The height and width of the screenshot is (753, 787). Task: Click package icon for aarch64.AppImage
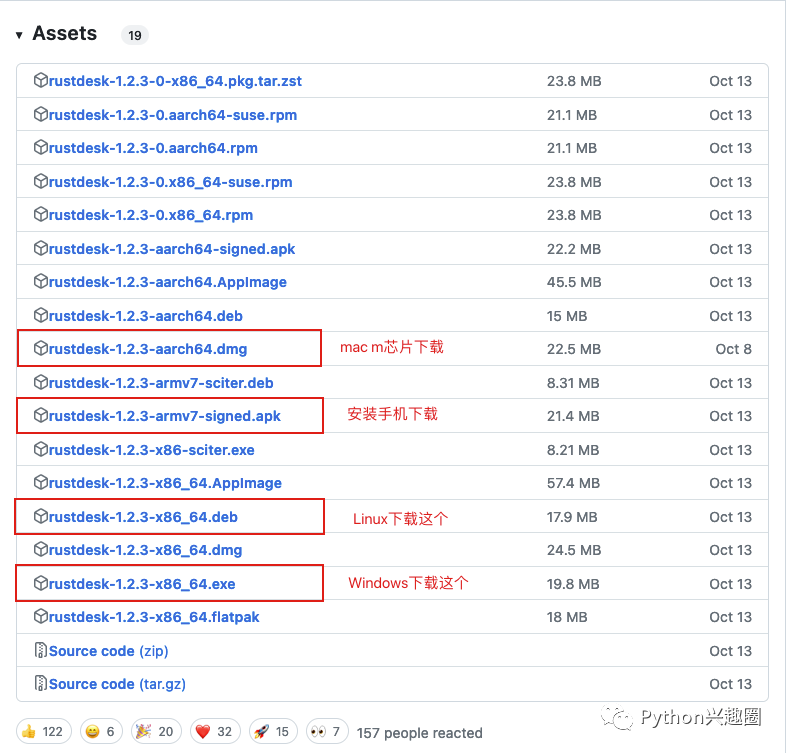click(41, 282)
